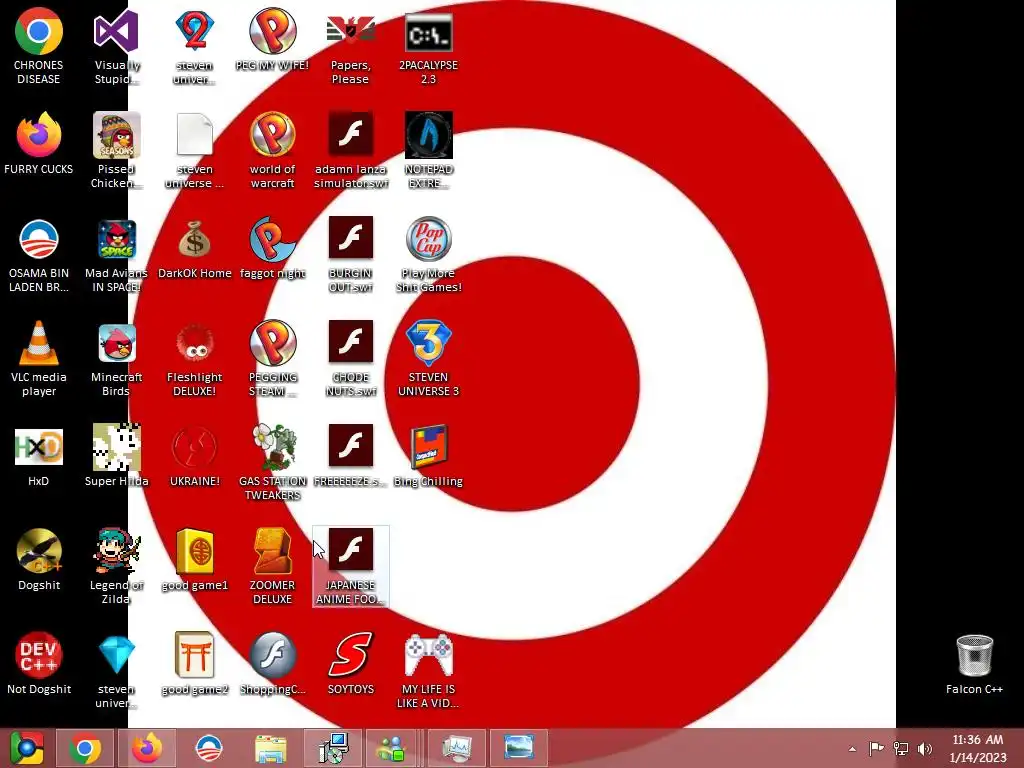Select the Fleshlight DELUXE red fuzzy icon

point(195,359)
